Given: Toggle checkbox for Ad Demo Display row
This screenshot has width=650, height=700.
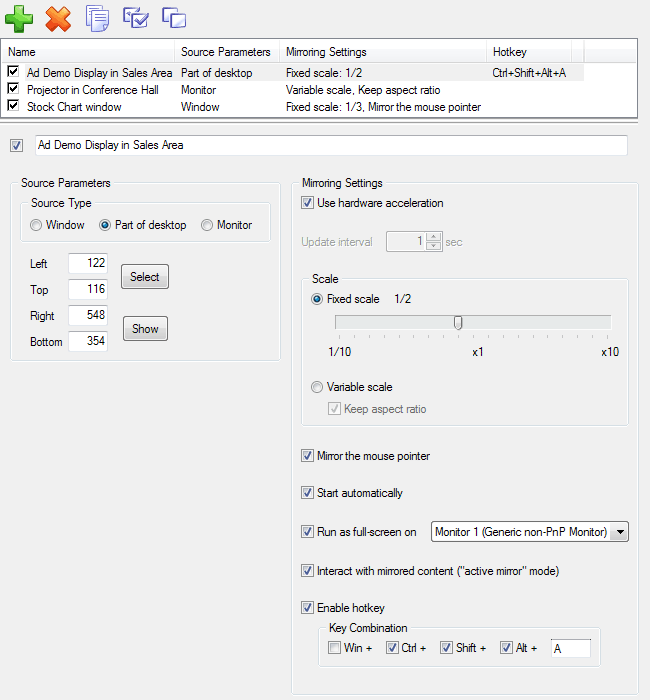Looking at the screenshot, I should point(13,71).
